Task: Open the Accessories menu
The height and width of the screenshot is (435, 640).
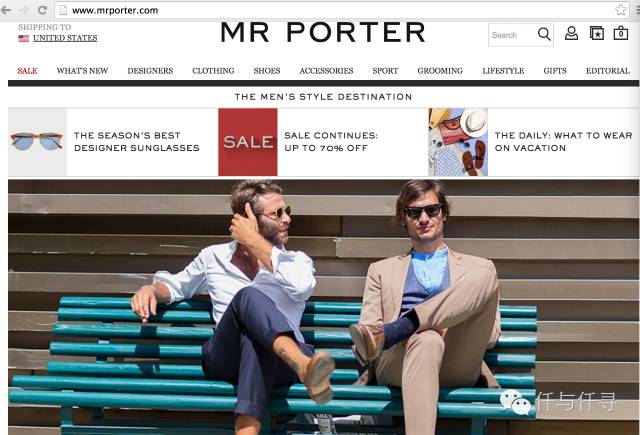Action: coord(326,71)
